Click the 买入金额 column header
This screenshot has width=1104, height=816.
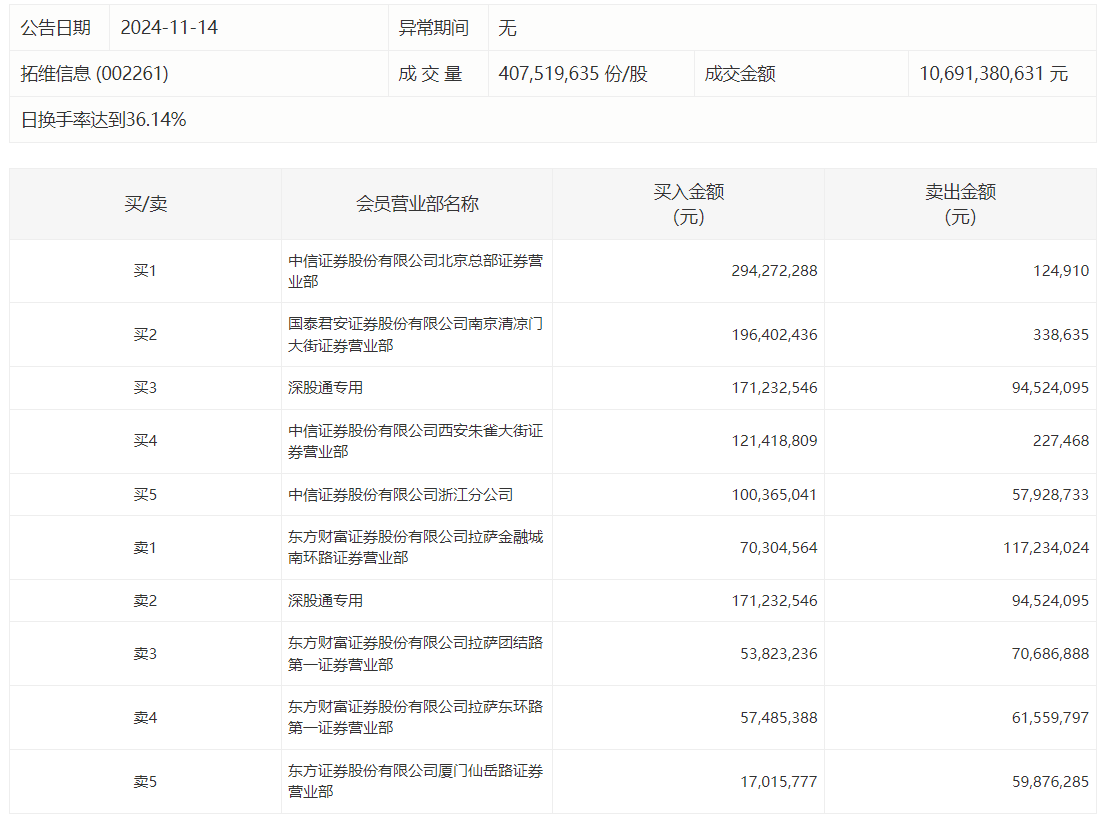click(x=688, y=203)
